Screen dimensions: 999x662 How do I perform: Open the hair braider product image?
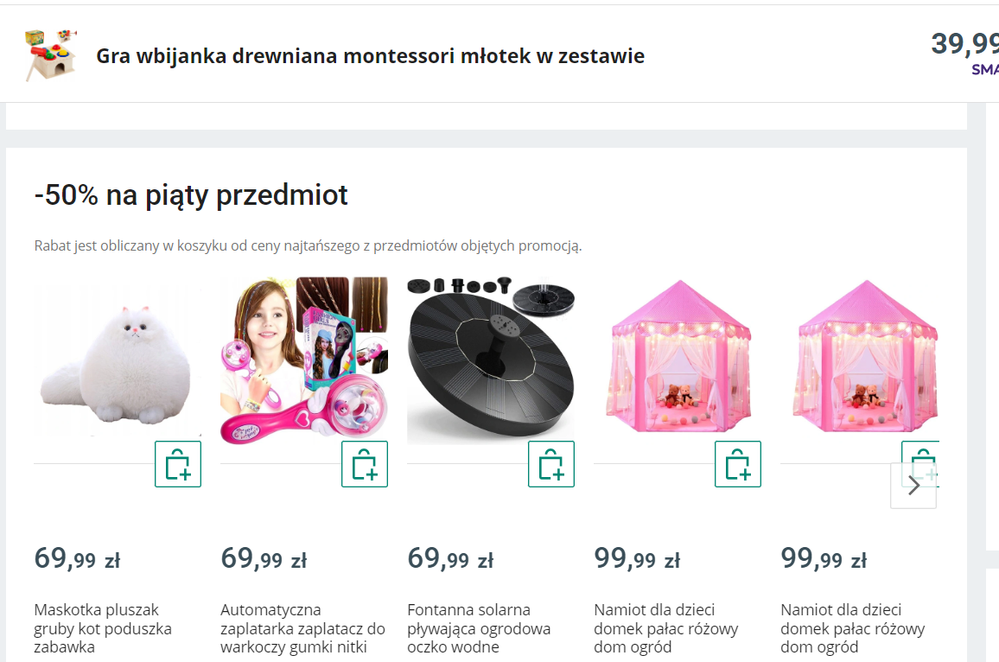tap(304, 361)
